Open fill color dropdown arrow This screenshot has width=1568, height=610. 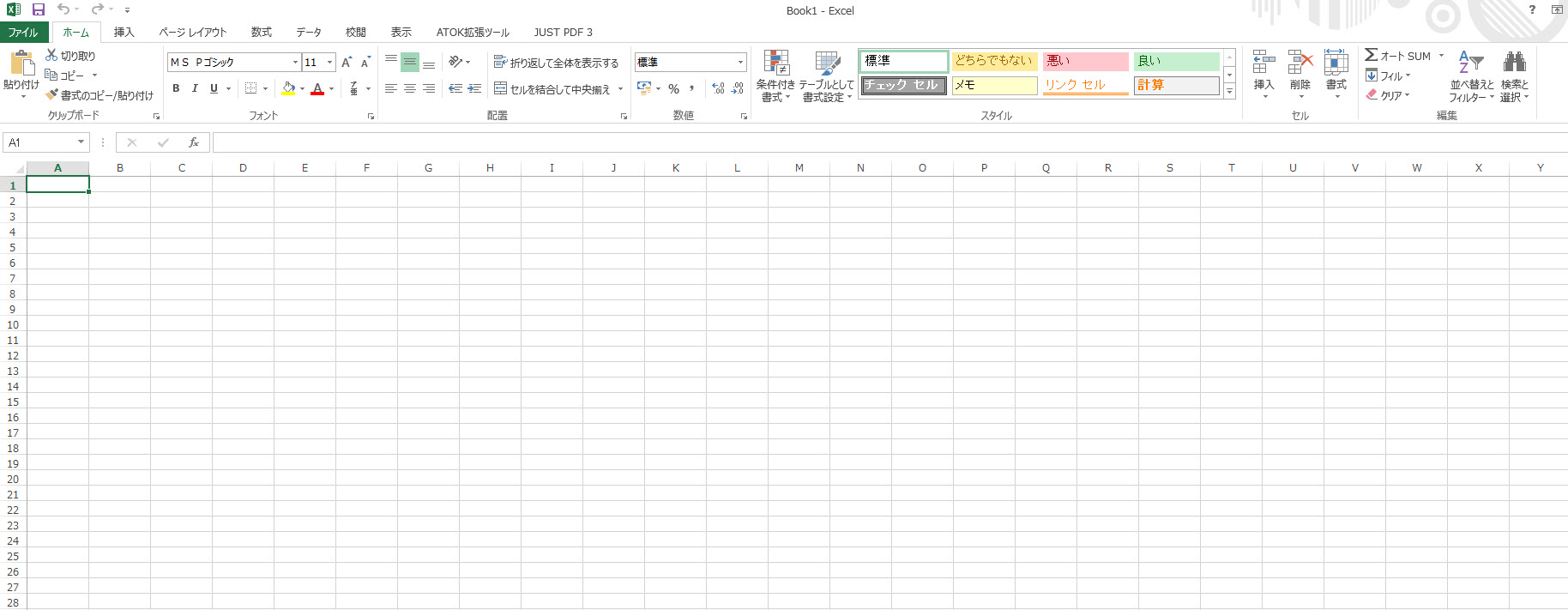click(x=302, y=88)
